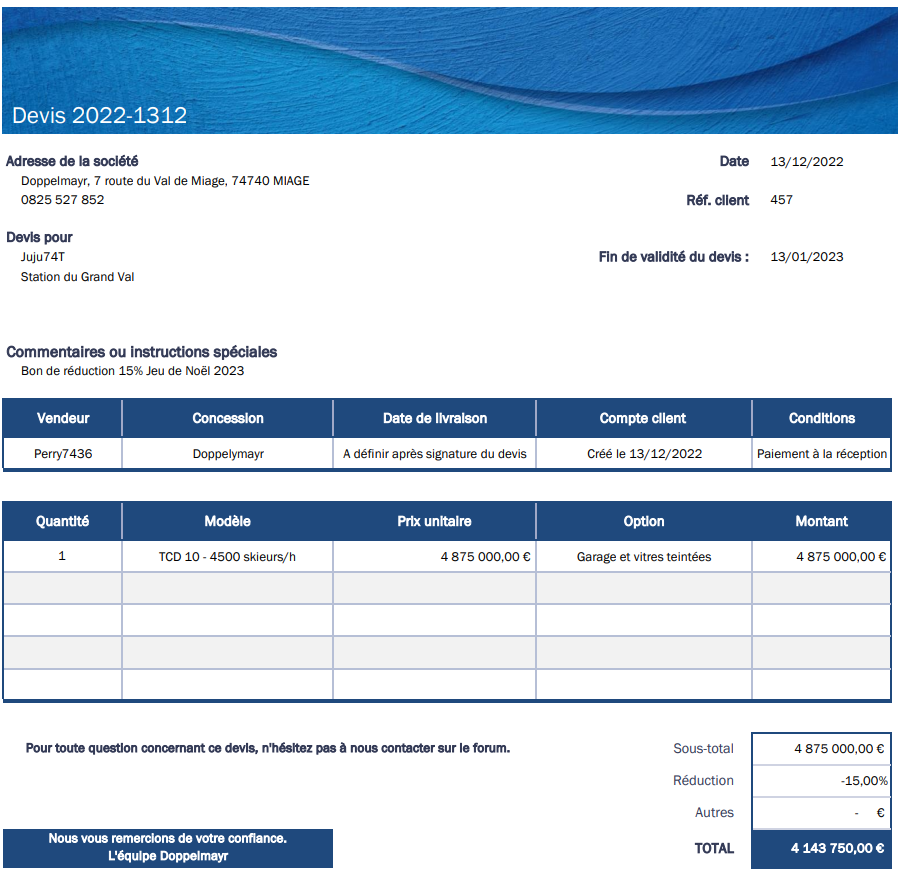Viewport: 898px width, 873px height.
Task: Click the "Nous vous remercions de votre confiance" banner
Action: pyautogui.click(x=168, y=848)
